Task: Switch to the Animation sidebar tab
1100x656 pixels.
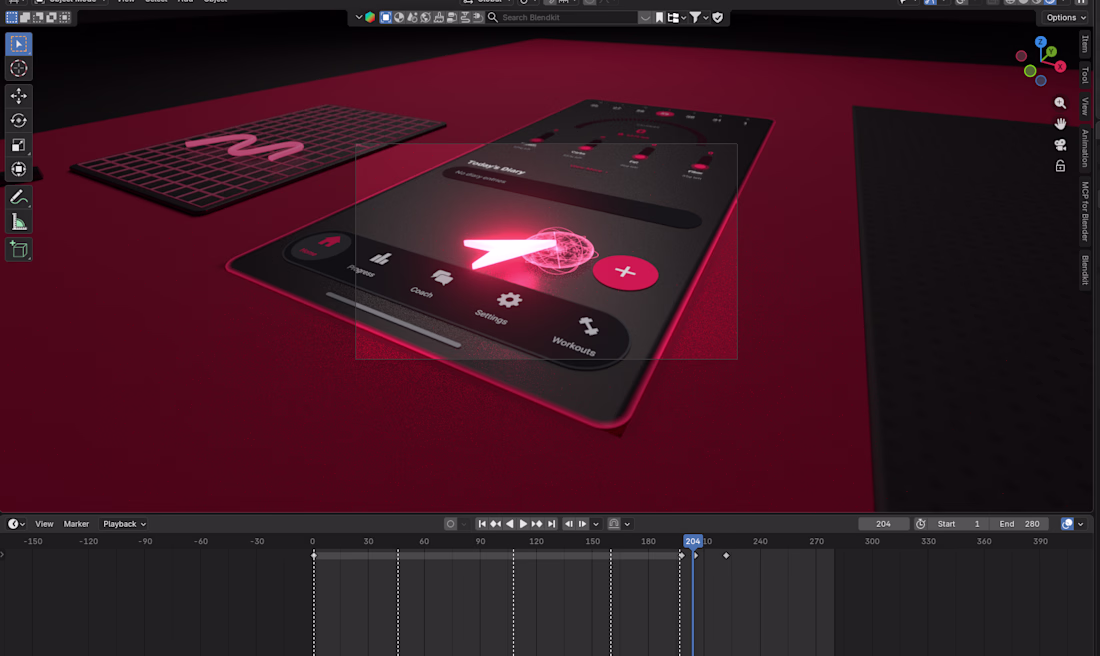Action: click(1085, 148)
